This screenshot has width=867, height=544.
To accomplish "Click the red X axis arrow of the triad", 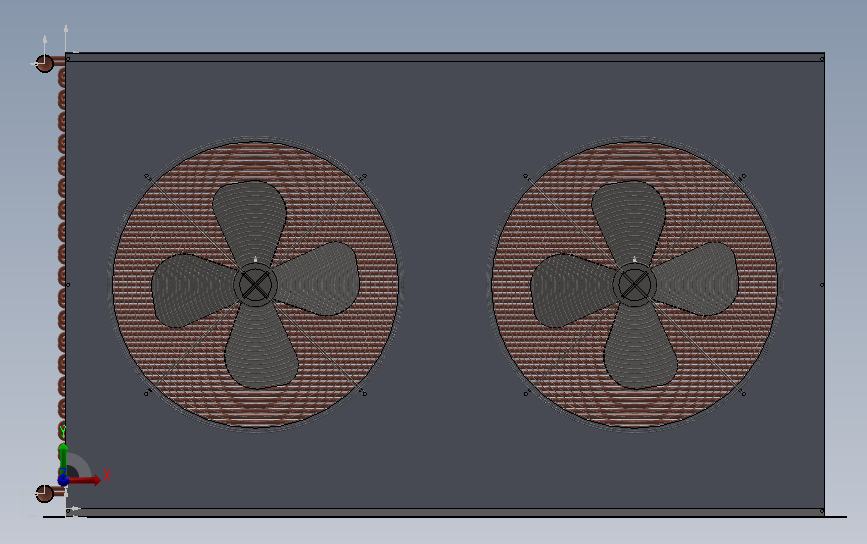I will [x=86, y=480].
